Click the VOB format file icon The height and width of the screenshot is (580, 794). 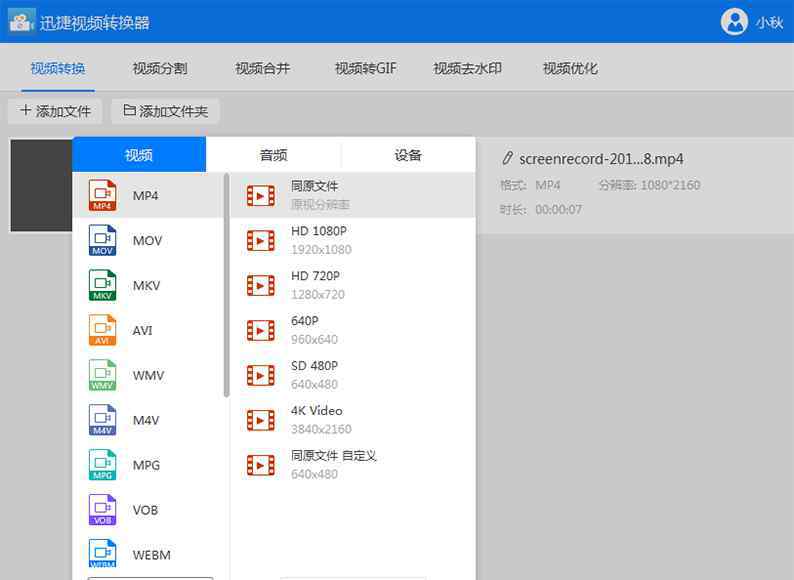point(102,510)
